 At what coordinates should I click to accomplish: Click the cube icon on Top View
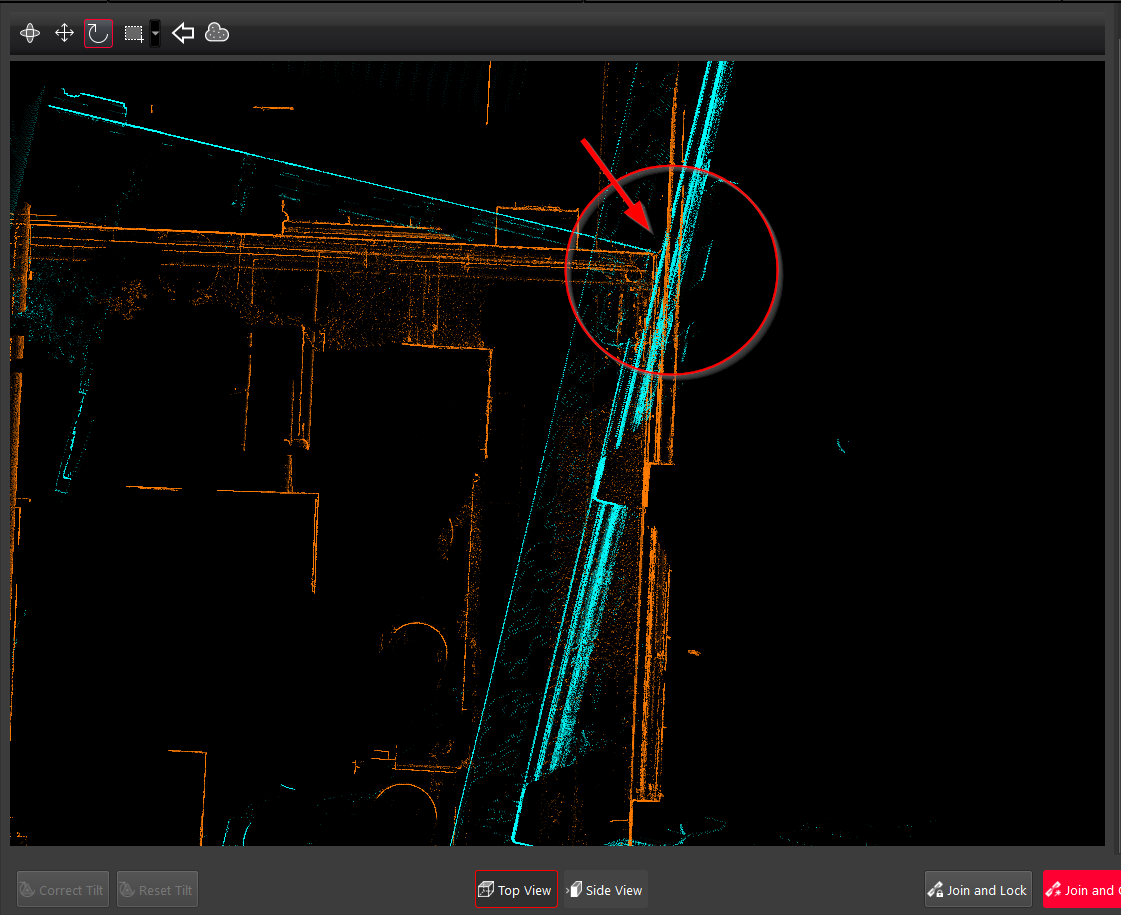486,890
